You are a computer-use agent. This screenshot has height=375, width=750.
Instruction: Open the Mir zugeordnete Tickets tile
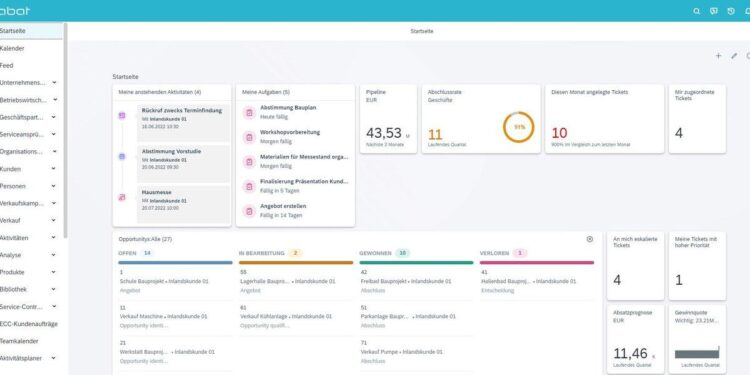(697, 119)
